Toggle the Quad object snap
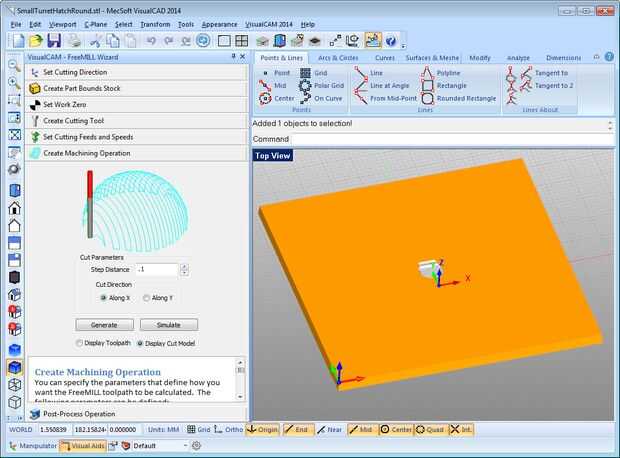The image size is (620, 458). (x=431, y=430)
